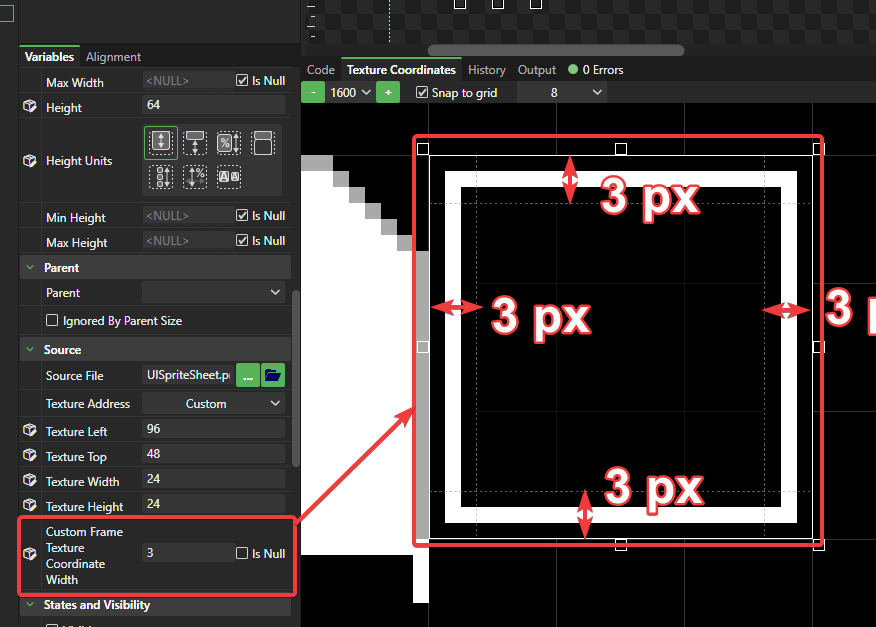876x627 pixels.
Task: Choose relative-to-children Height Units icon
Action: (161, 177)
